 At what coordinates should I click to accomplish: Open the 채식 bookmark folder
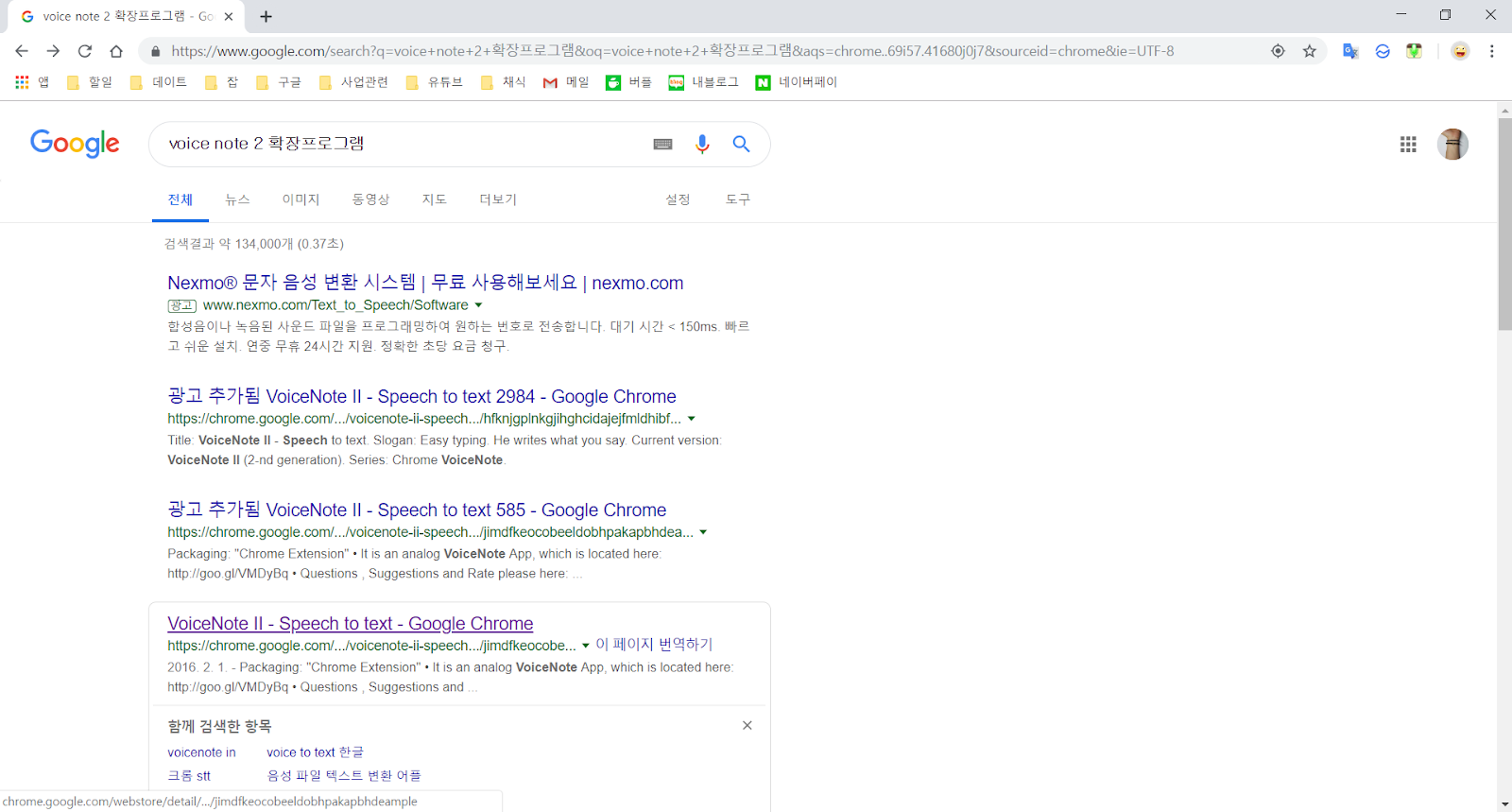pos(503,82)
